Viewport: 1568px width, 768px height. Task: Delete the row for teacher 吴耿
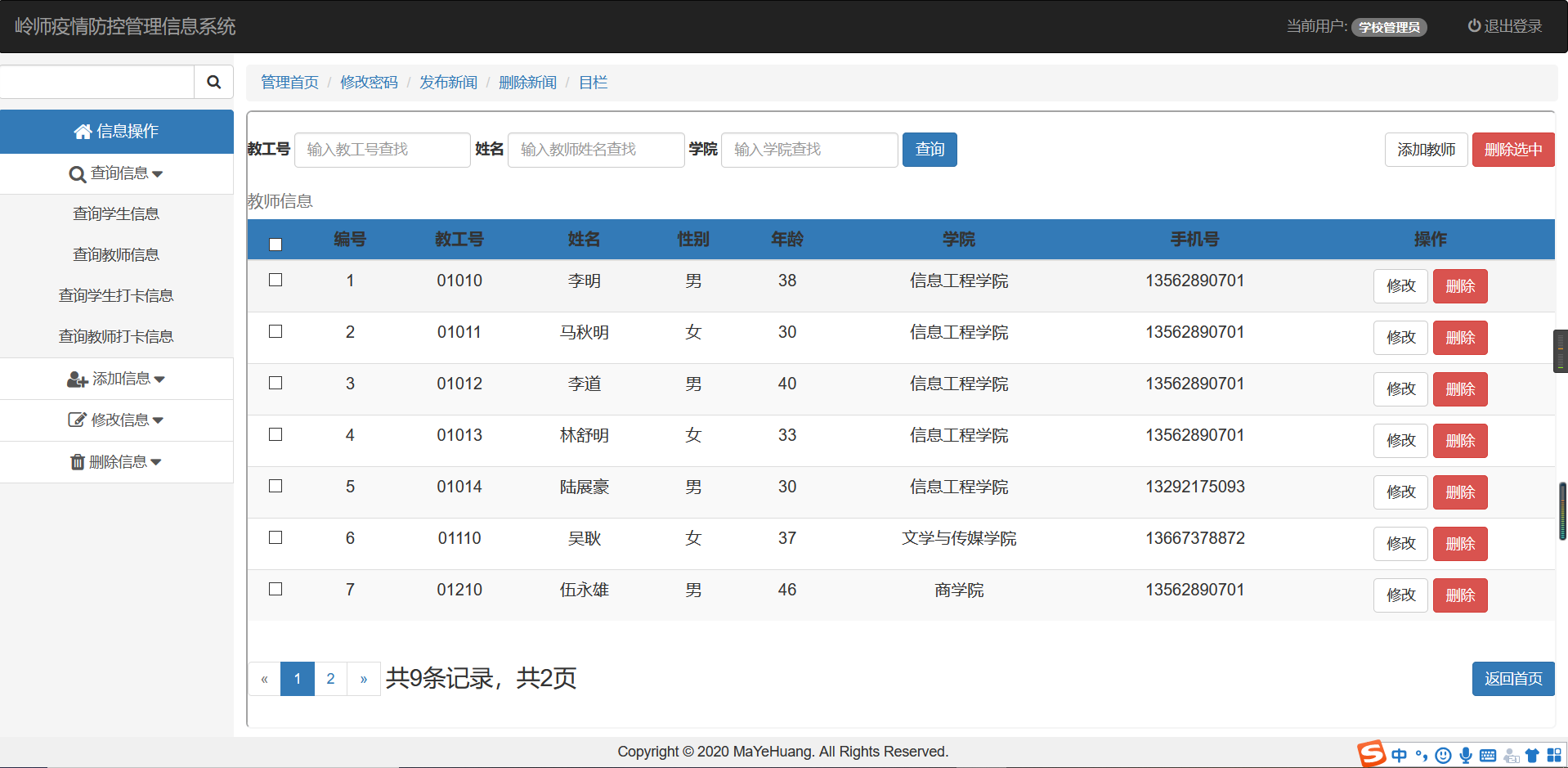1460,544
